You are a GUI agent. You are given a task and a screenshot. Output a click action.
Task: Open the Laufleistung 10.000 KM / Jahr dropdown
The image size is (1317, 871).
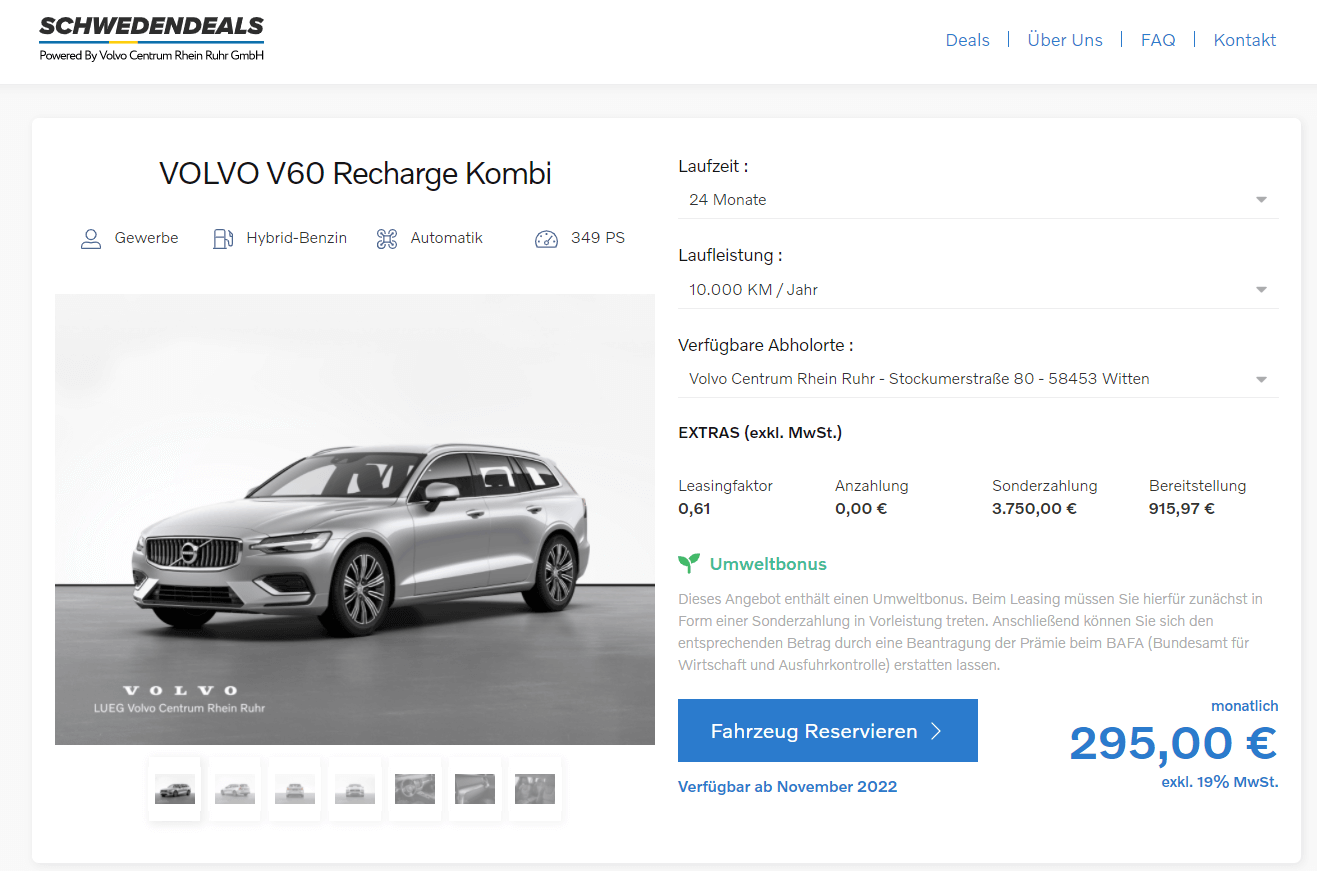point(978,290)
